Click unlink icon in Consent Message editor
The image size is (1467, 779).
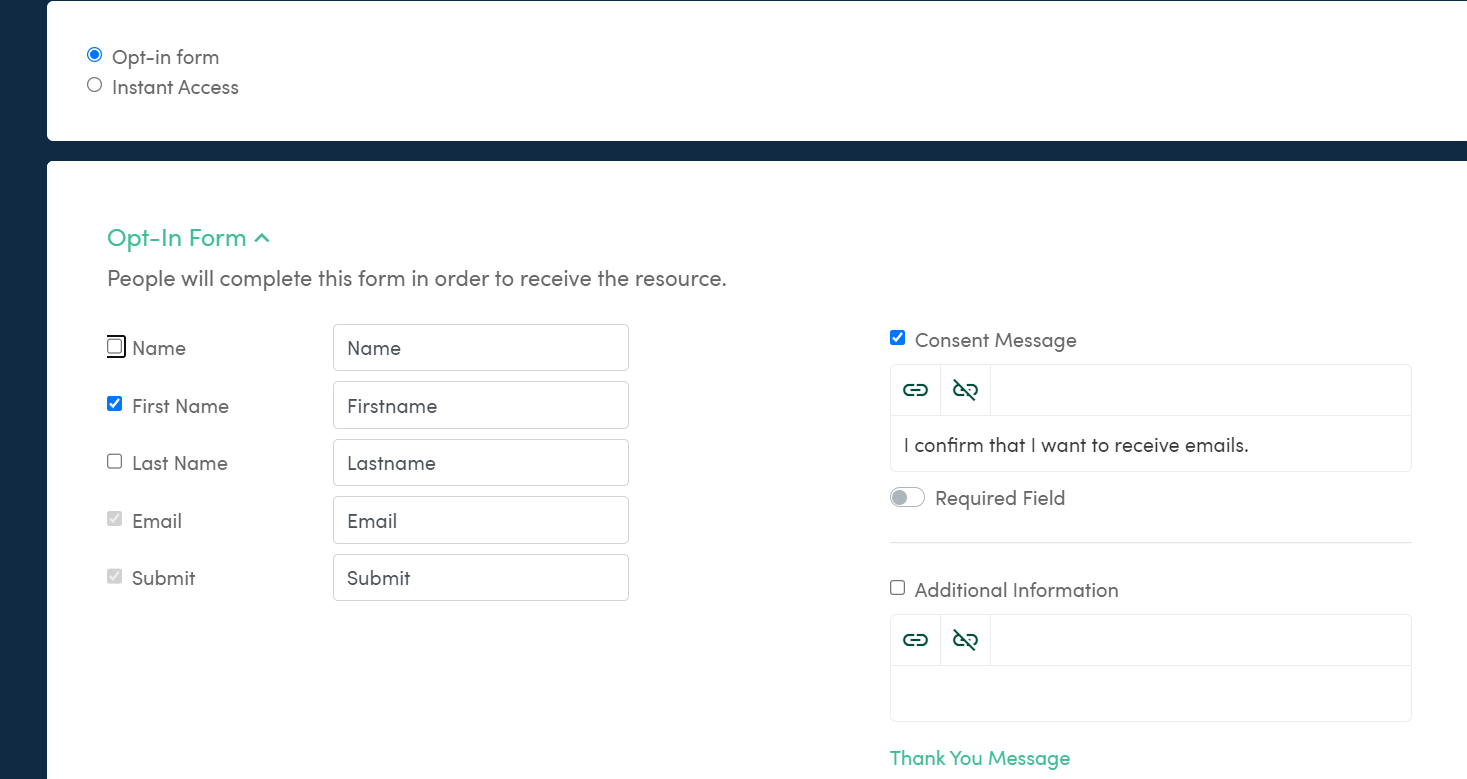point(965,390)
